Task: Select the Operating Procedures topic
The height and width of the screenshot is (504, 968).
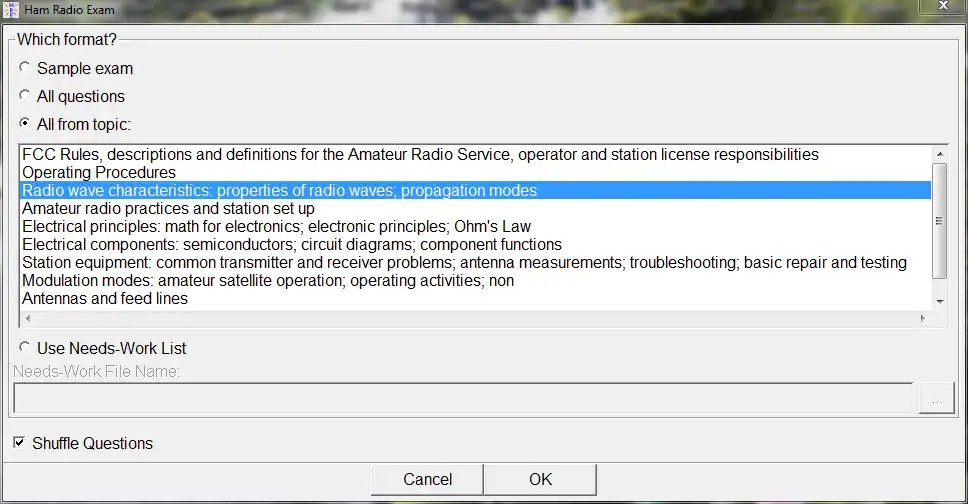Action: [x=476, y=172]
